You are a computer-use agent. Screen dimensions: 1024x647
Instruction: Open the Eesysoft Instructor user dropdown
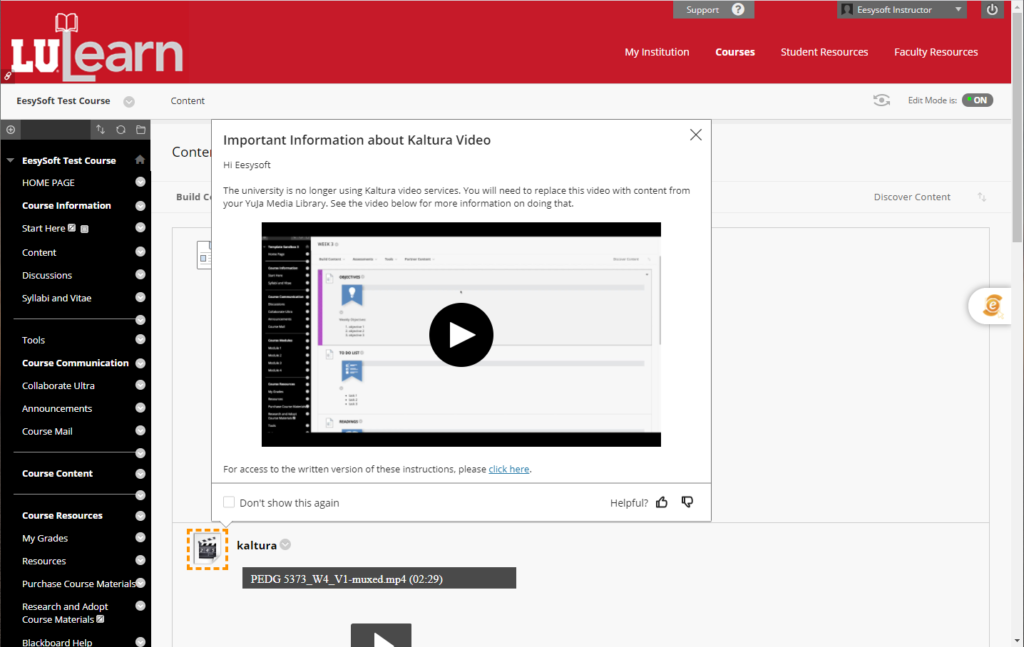pos(901,9)
